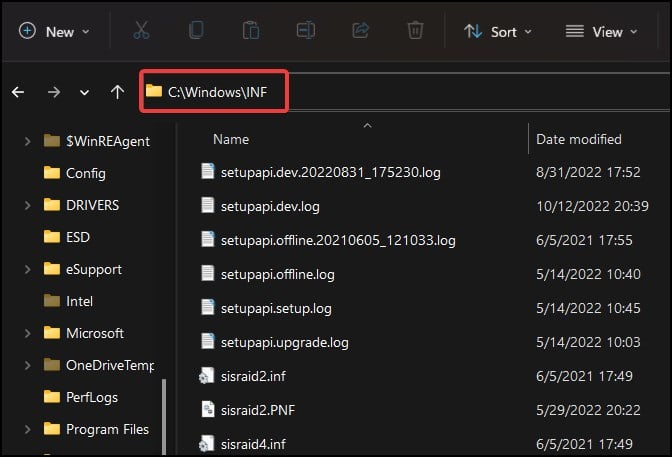
Task: Select the setupapi.upgrade.log file
Action: coord(285,343)
